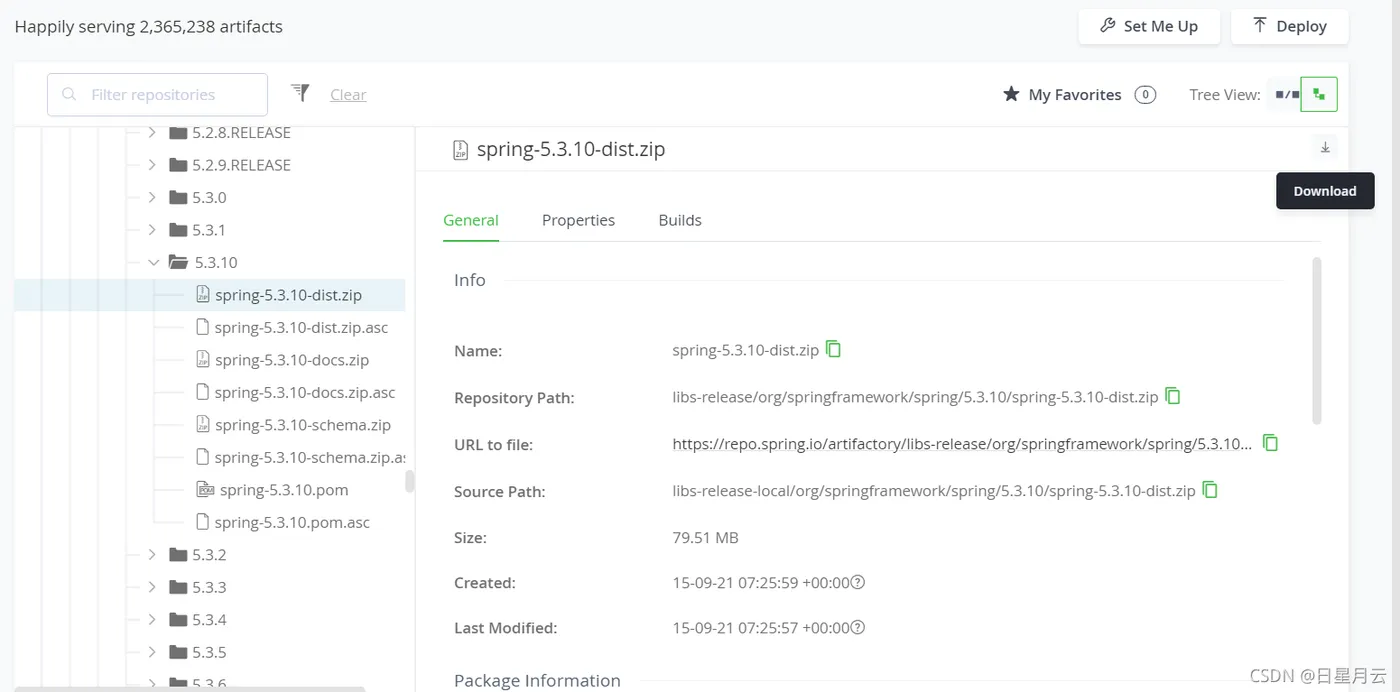The width and height of the screenshot is (1400, 692).
Task: Expand the 5.2.9.RELEASE folder
Action: (152, 165)
